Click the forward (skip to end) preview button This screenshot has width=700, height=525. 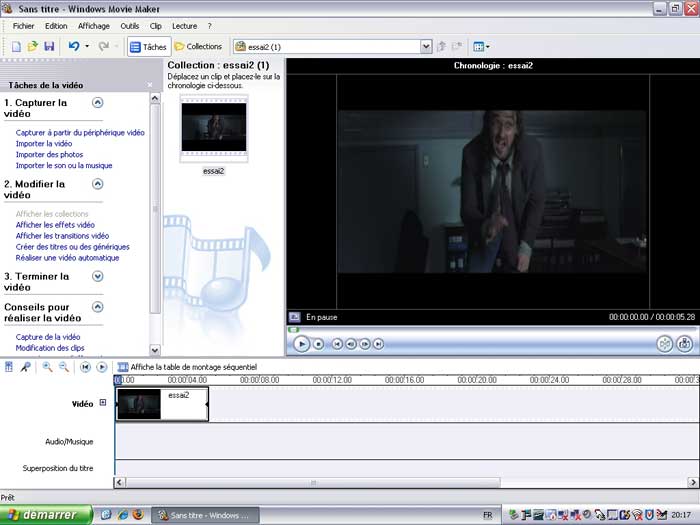[x=379, y=344]
